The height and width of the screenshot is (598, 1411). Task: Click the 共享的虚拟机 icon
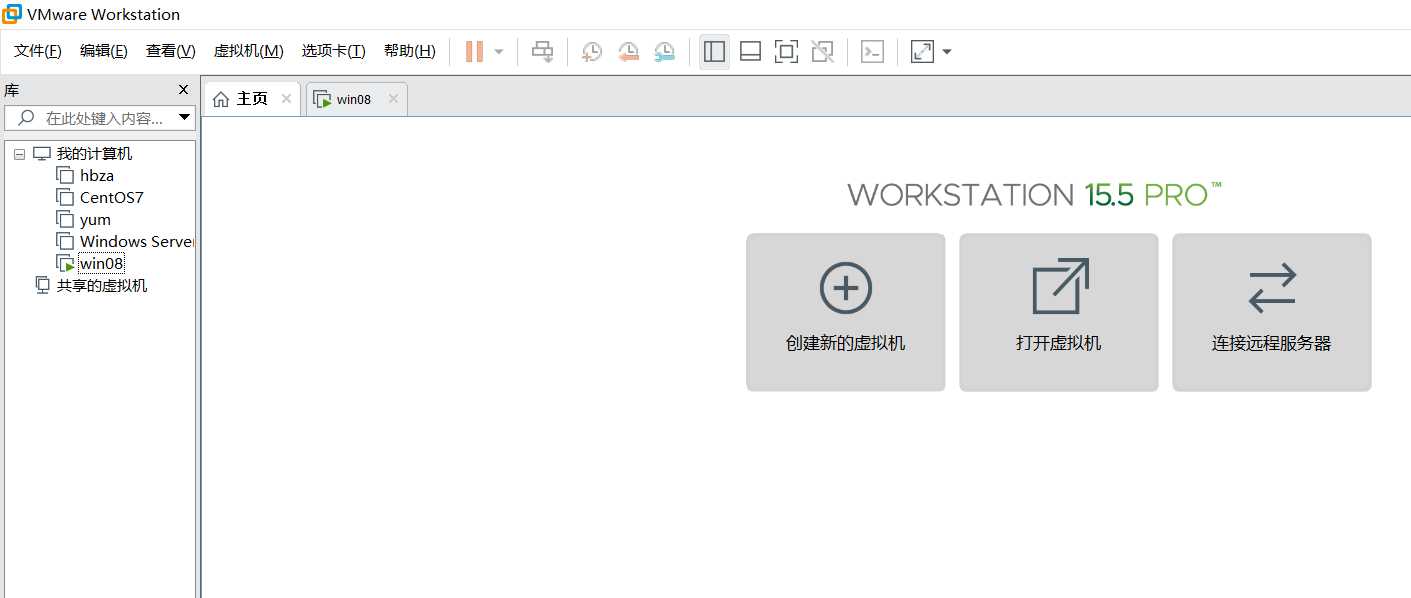tap(43, 286)
